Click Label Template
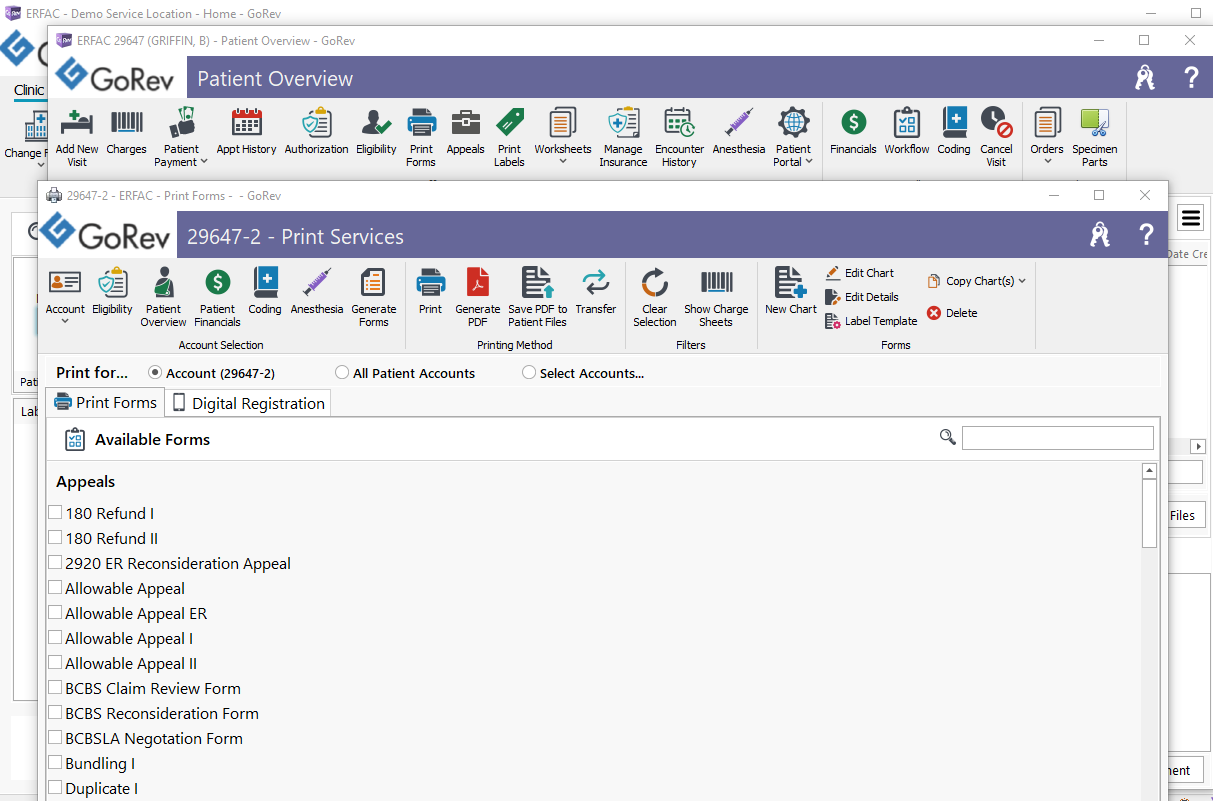 click(x=871, y=321)
